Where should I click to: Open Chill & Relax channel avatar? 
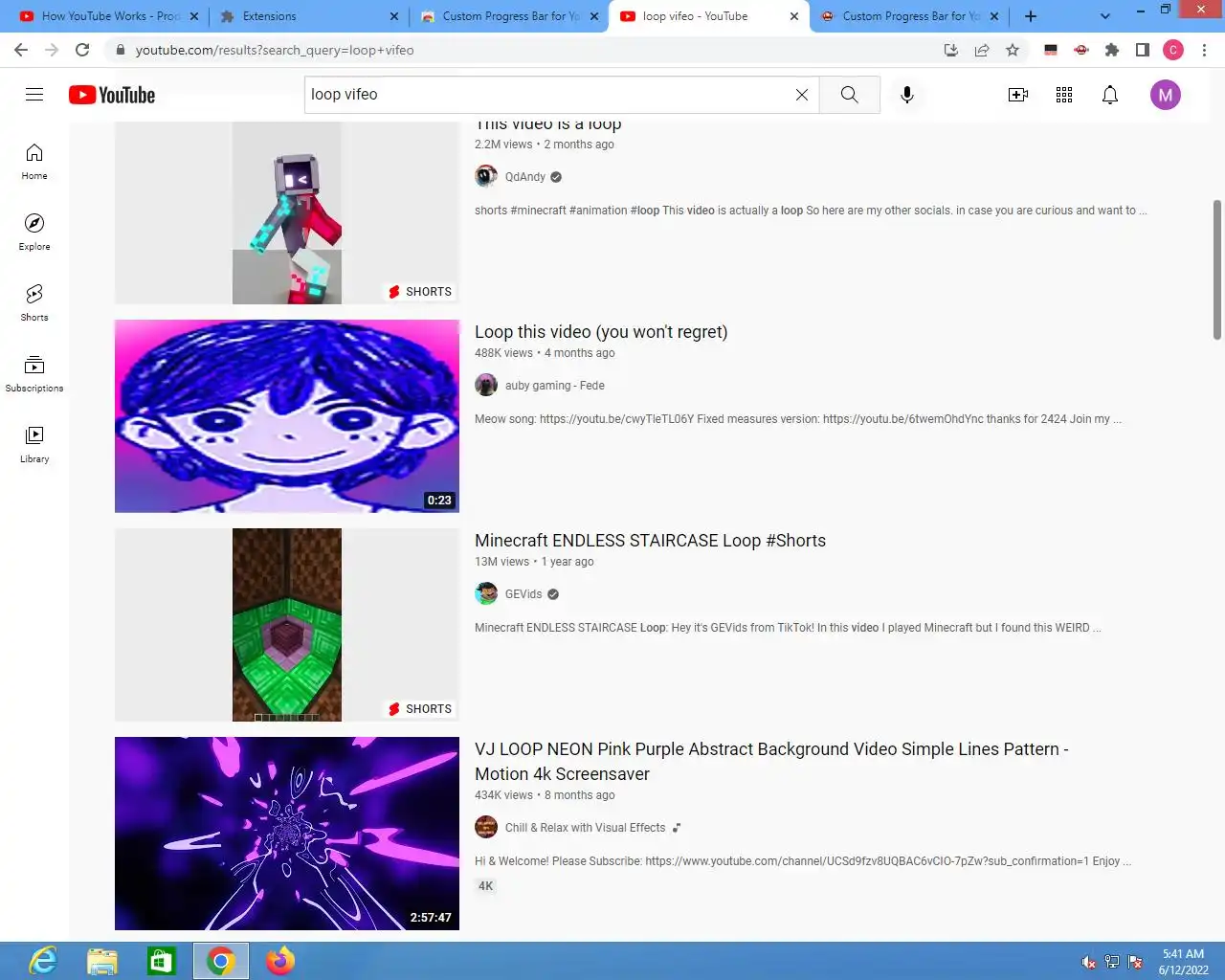[x=486, y=827]
